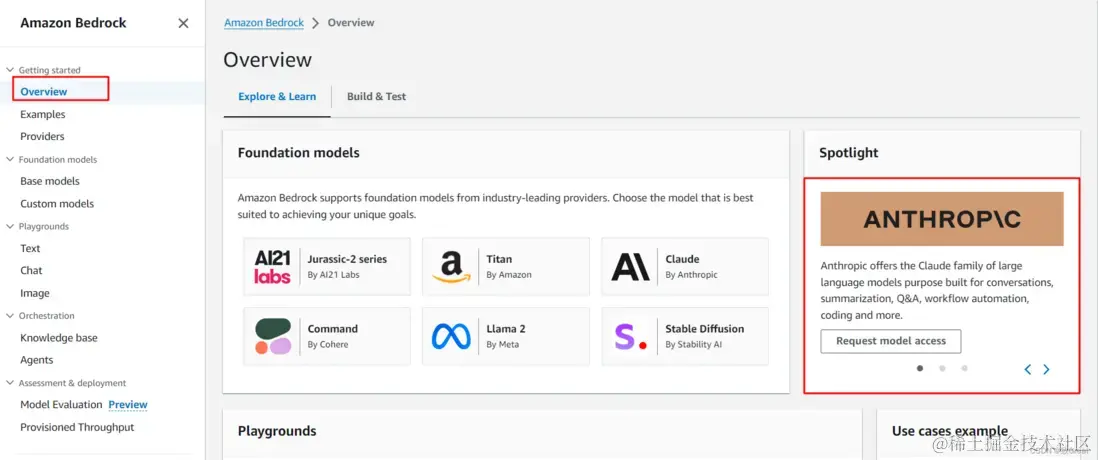Switch to the Build & Test tab
Image resolution: width=1098 pixels, height=460 pixels.
(x=376, y=97)
